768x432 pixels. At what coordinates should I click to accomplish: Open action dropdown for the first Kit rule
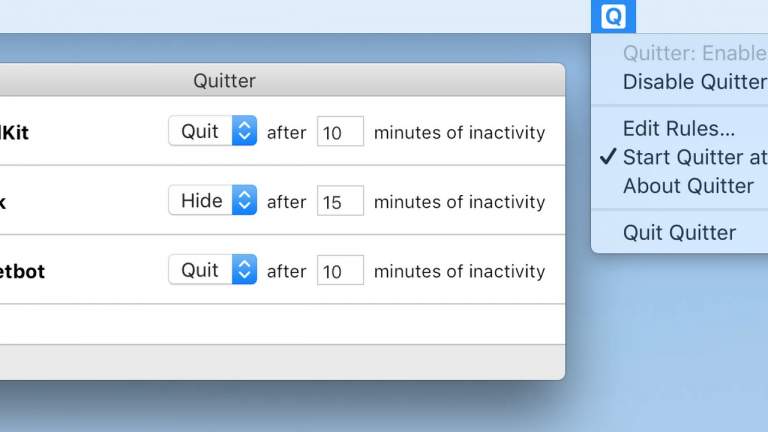[x=213, y=131]
